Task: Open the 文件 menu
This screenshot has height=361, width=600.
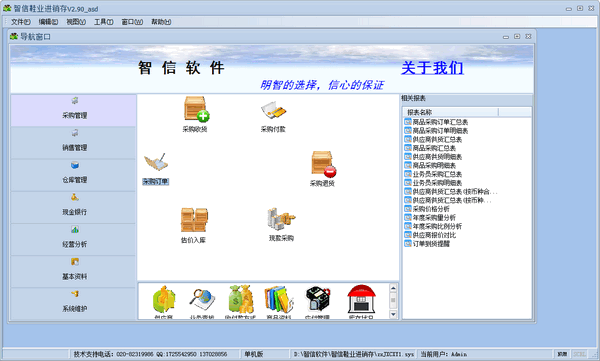Action: [x=21, y=22]
